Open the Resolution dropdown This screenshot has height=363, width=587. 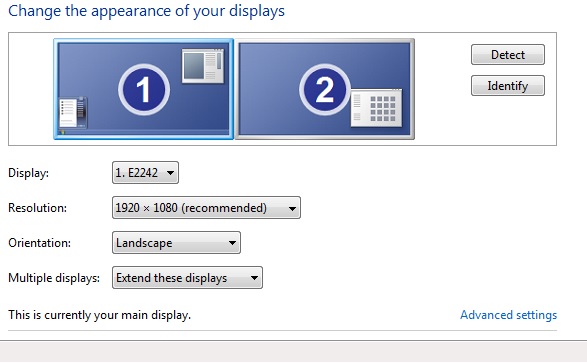pos(206,207)
